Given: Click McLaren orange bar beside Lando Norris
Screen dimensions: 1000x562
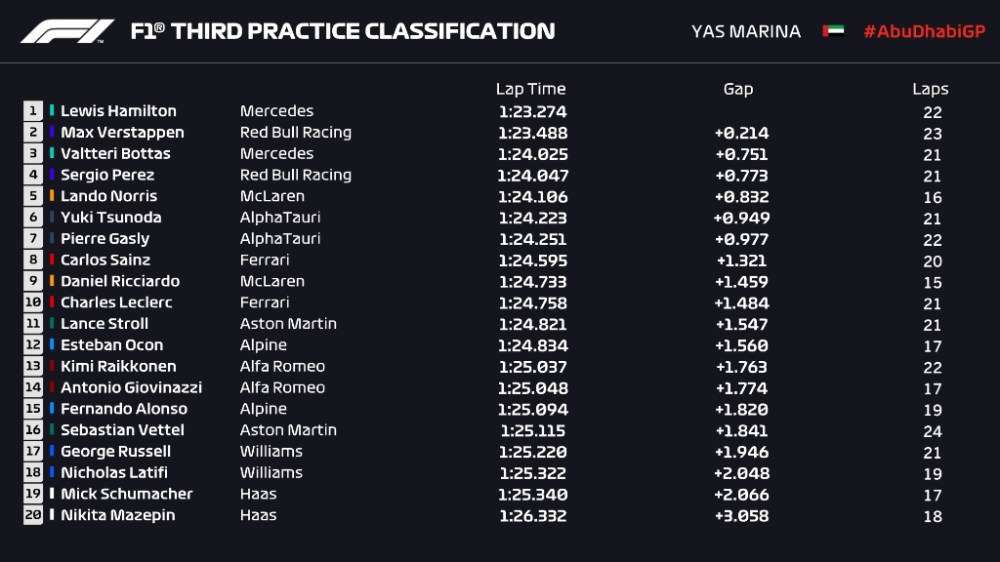Looking at the screenshot, I should [x=52, y=196].
